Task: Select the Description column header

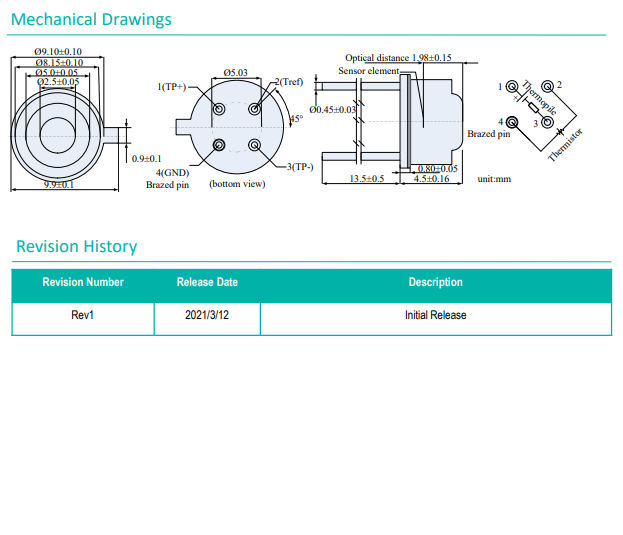Action: [435, 282]
